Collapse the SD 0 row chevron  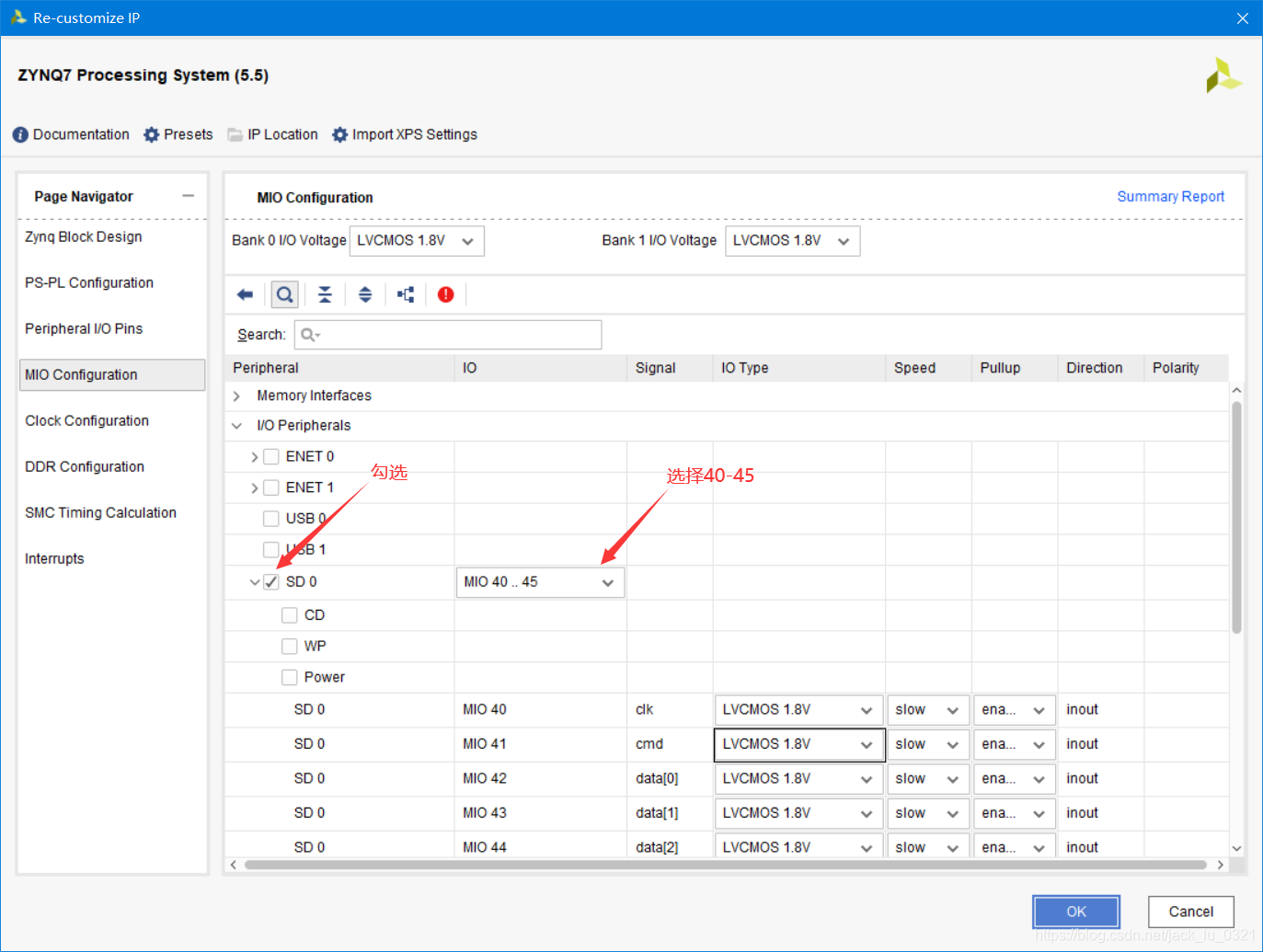click(255, 582)
